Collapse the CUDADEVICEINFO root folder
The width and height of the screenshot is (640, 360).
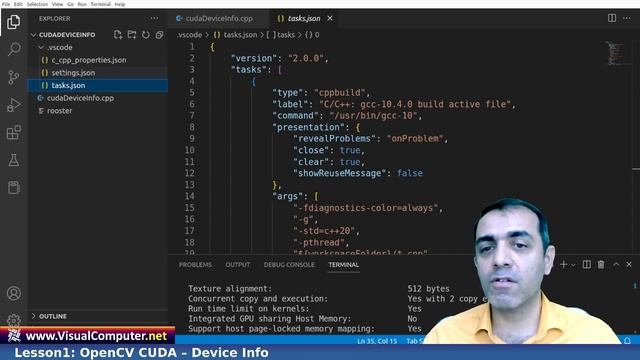click(x=33, y=35)
